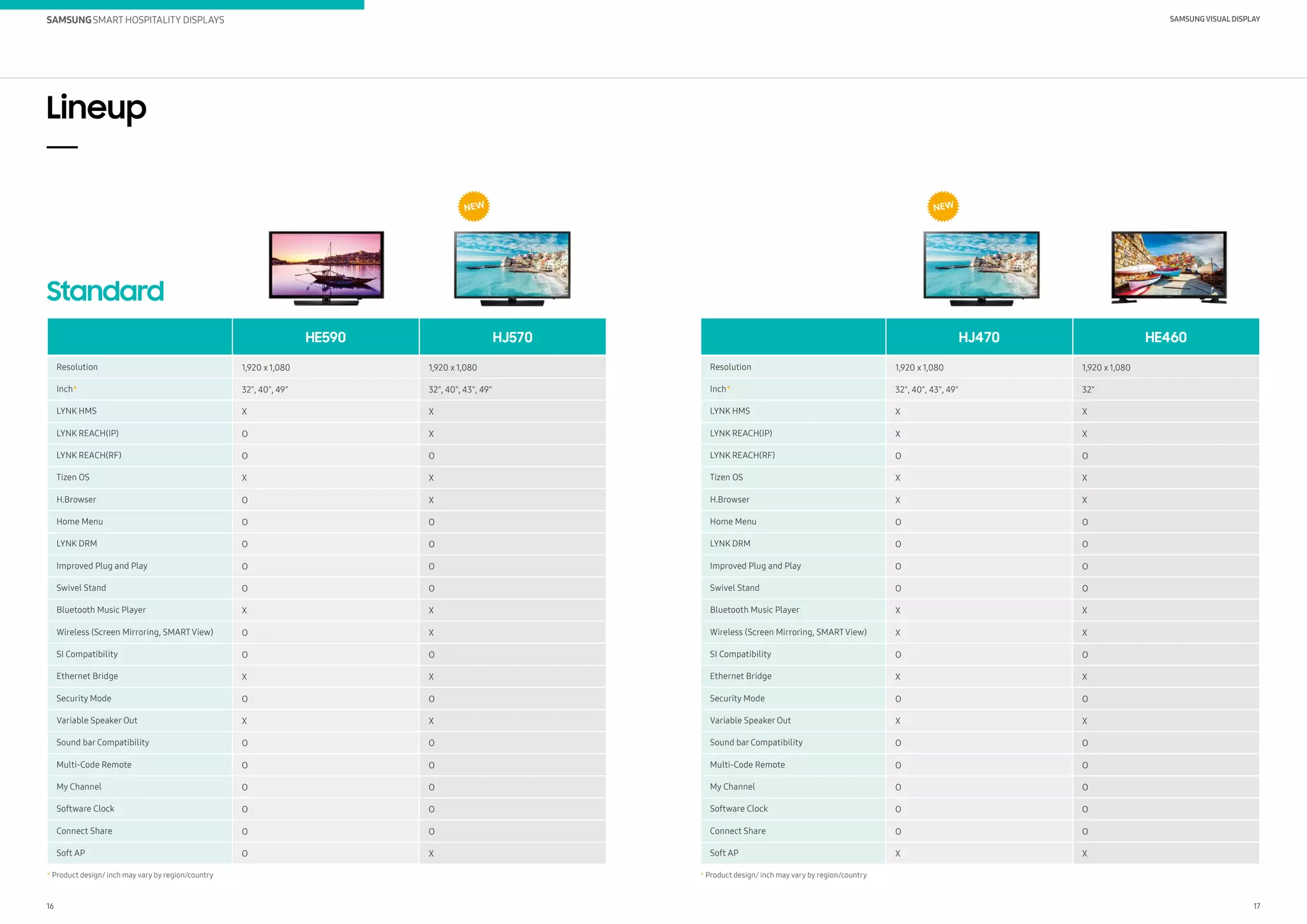This screenshot has width=1307, height=924.
Task: Select the HJ570 TV product image
Action: (x=512, y=268)
